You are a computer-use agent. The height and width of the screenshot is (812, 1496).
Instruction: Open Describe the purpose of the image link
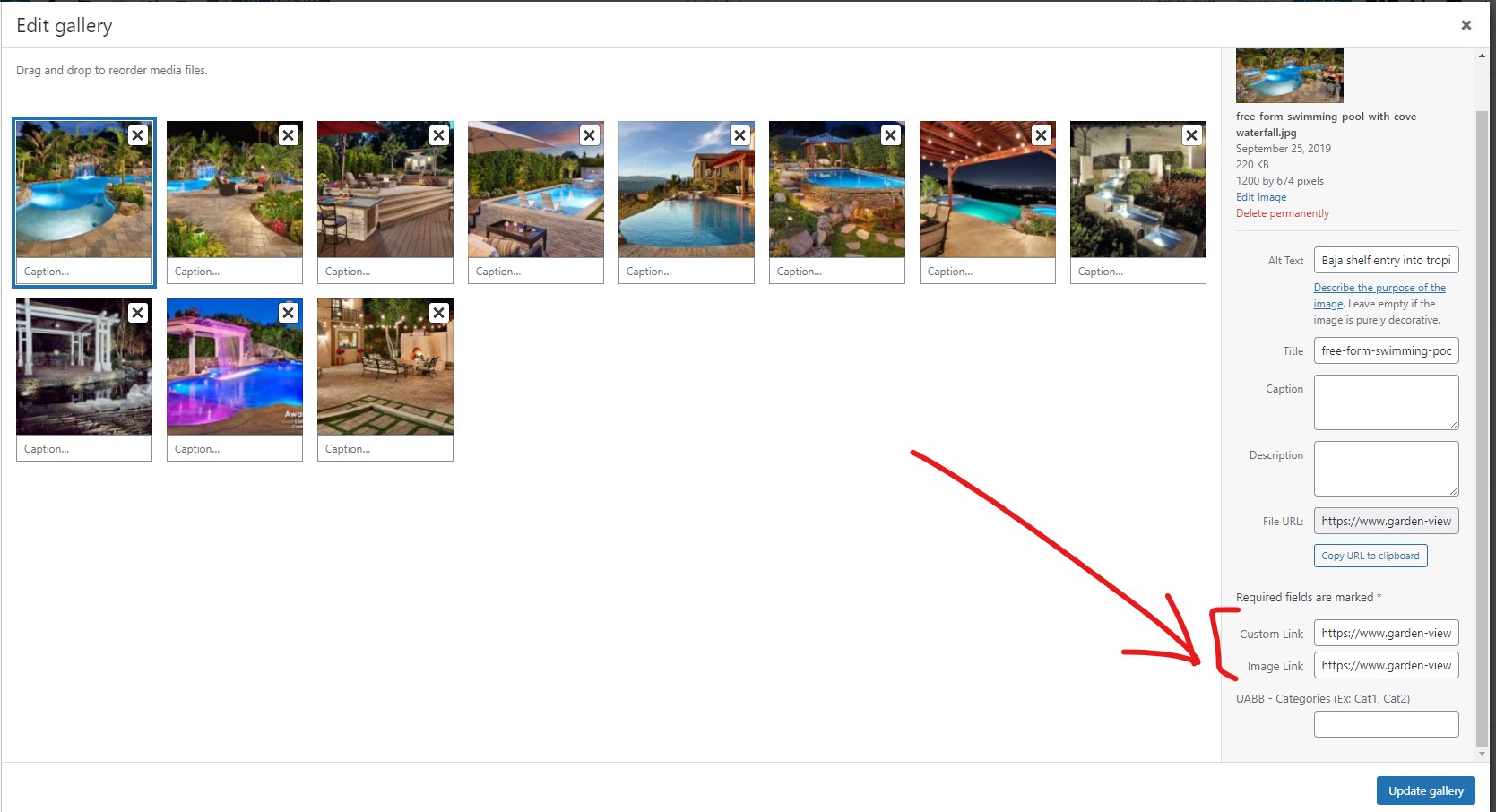[x=1379, y=296]
